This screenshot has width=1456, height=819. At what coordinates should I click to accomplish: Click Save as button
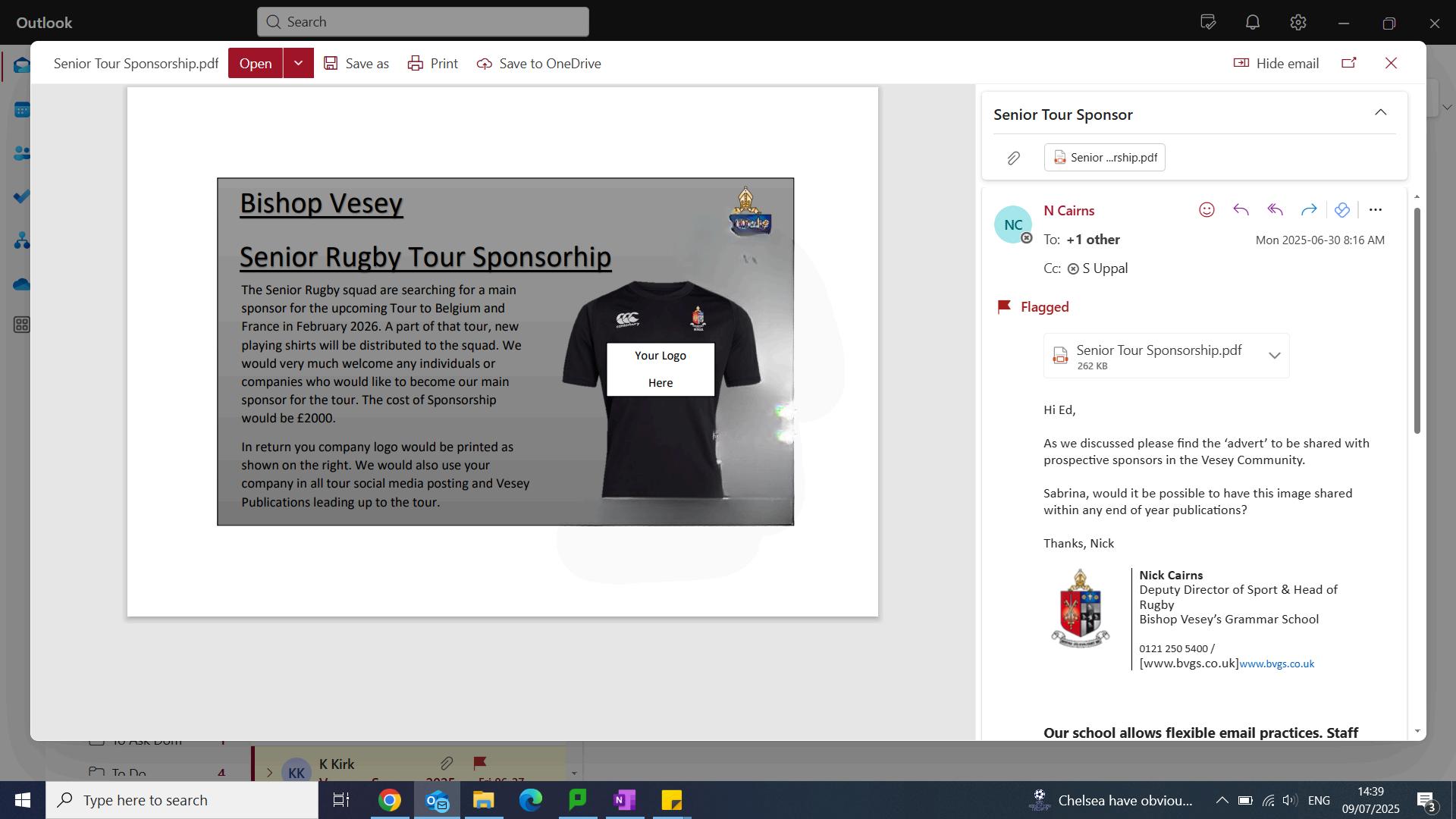coord(356,64)
